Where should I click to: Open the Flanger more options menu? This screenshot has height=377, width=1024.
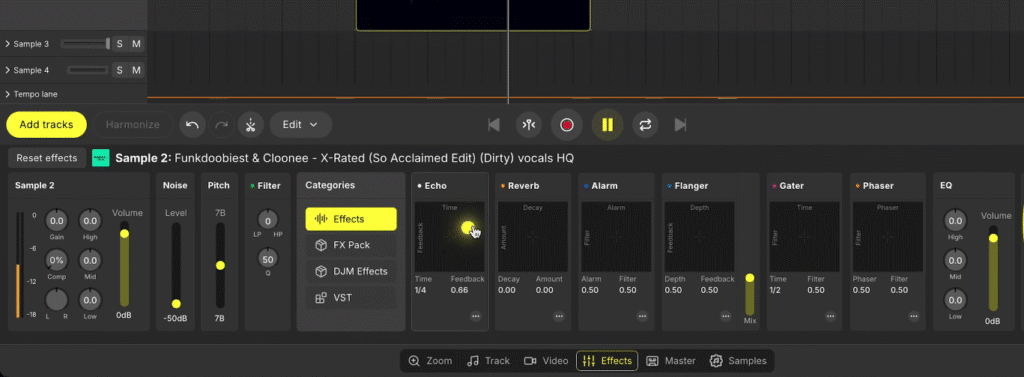(726, 316)
